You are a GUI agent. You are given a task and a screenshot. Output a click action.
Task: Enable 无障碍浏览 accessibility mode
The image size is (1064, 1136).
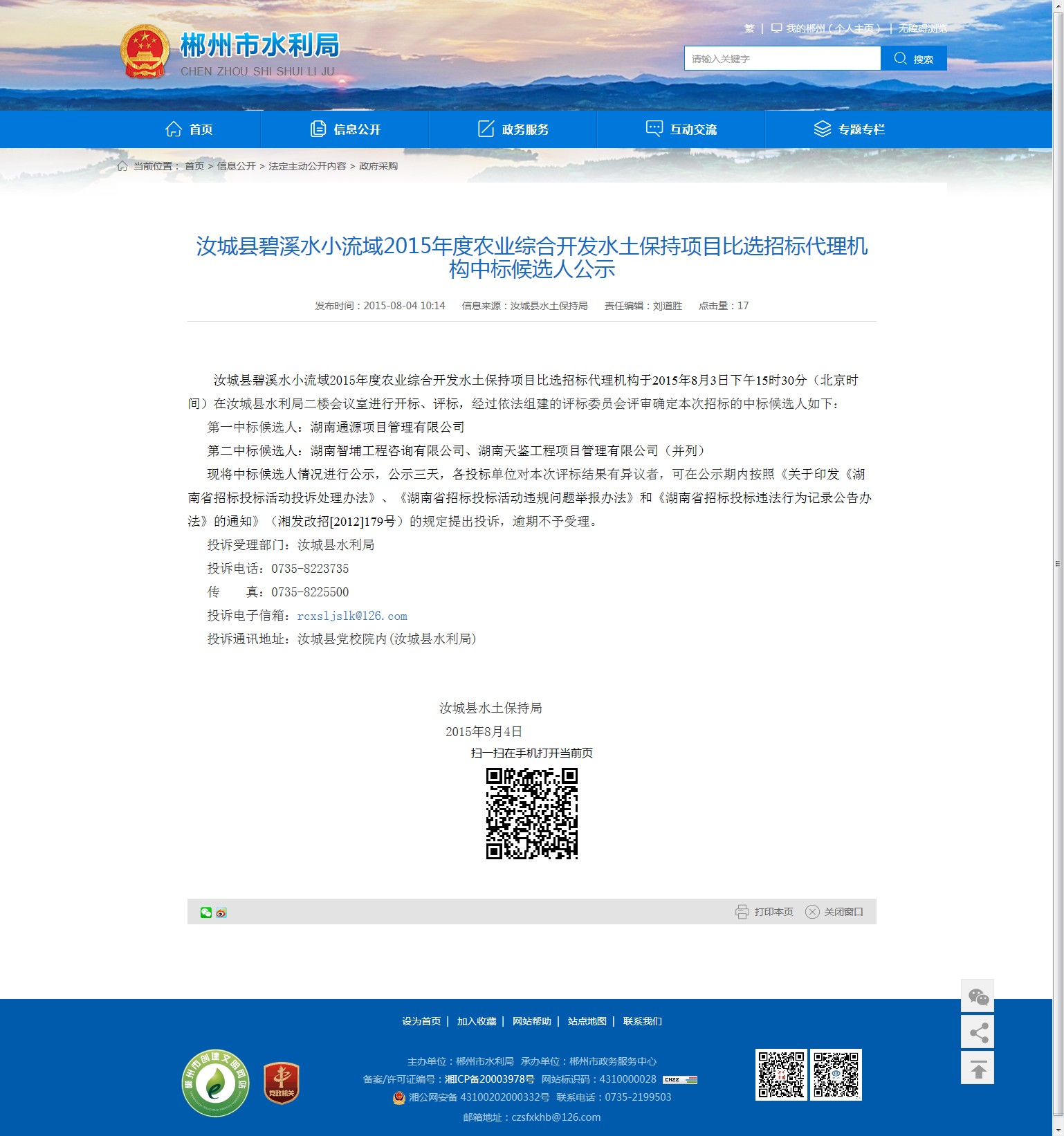click(x=922, y=28)
